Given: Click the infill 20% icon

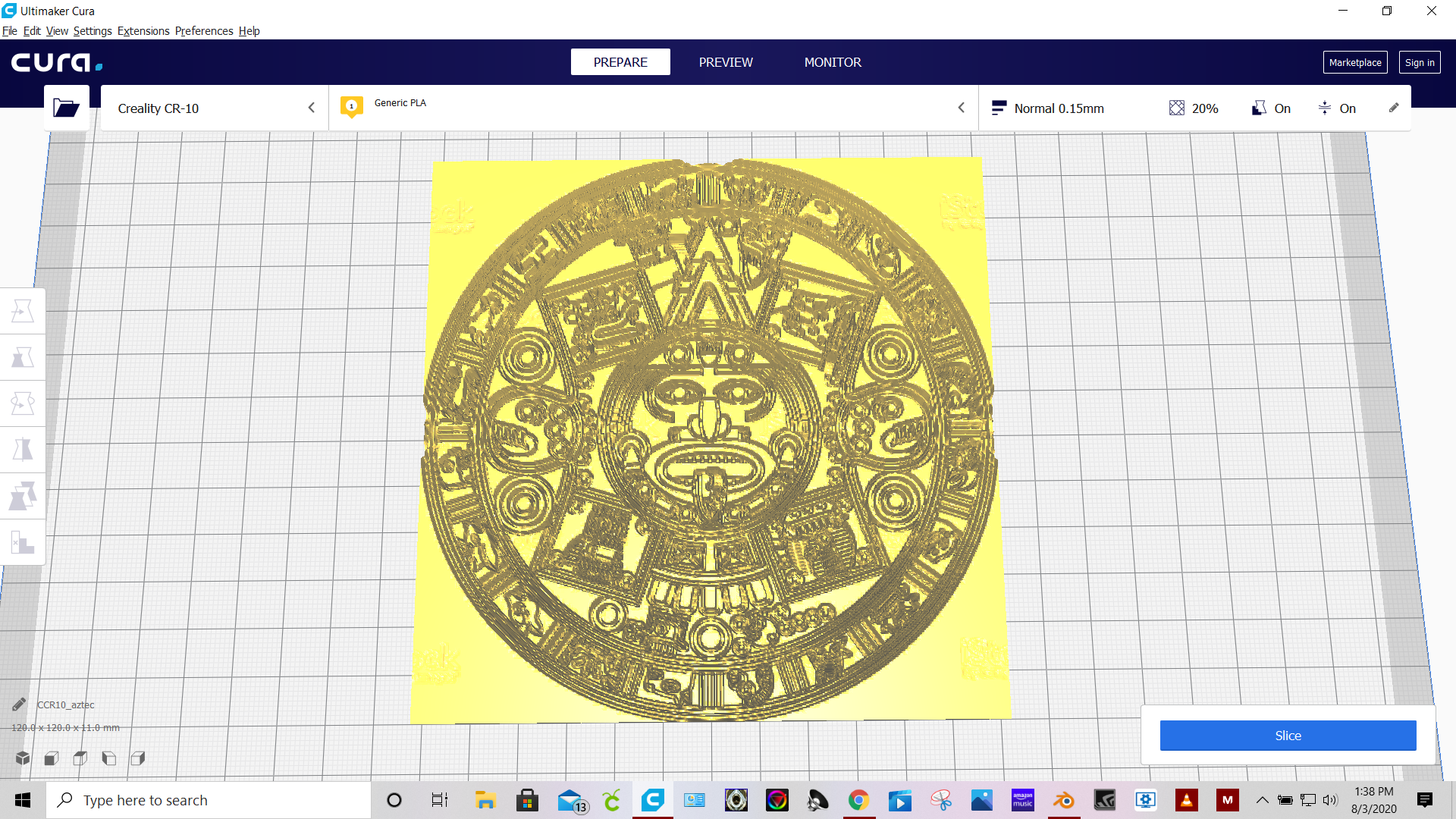Looking at the screenshot, I should click(1176, 108).
